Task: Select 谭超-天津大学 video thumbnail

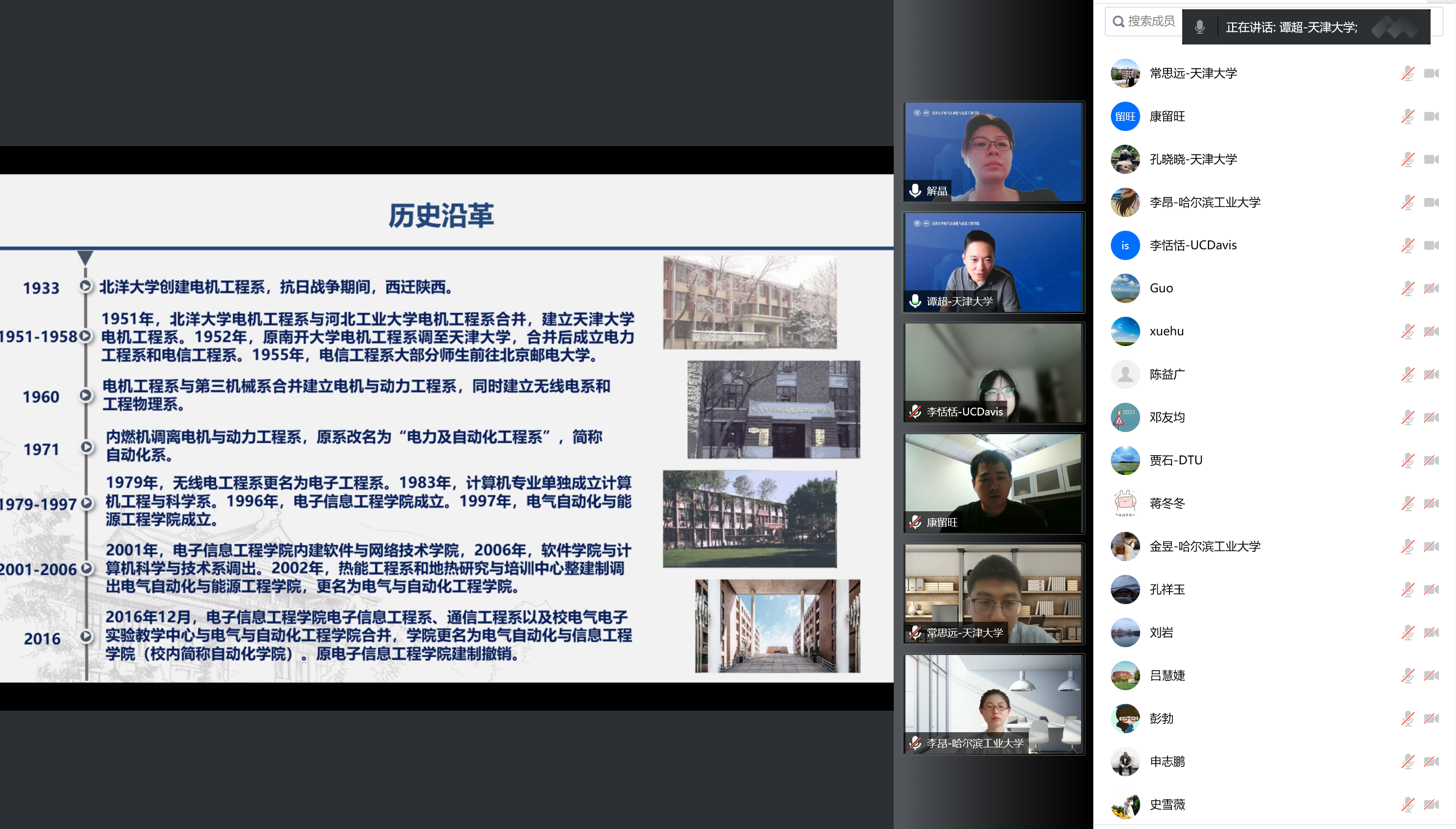Action: [993, 262]
